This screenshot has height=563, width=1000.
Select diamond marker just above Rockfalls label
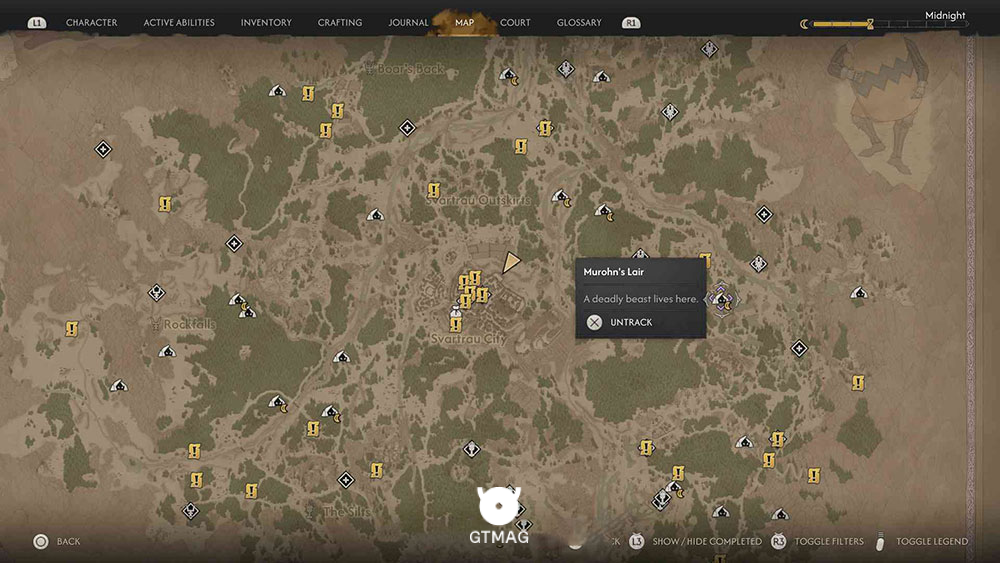click(x=156, y=293)
